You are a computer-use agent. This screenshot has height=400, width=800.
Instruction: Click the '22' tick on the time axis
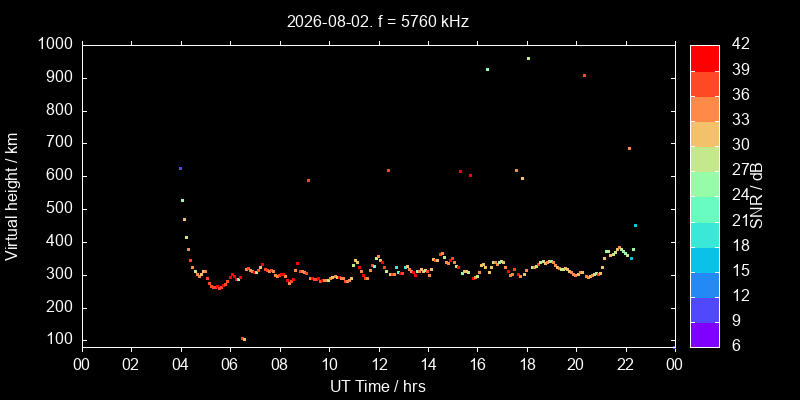click(x=626, y=364)
